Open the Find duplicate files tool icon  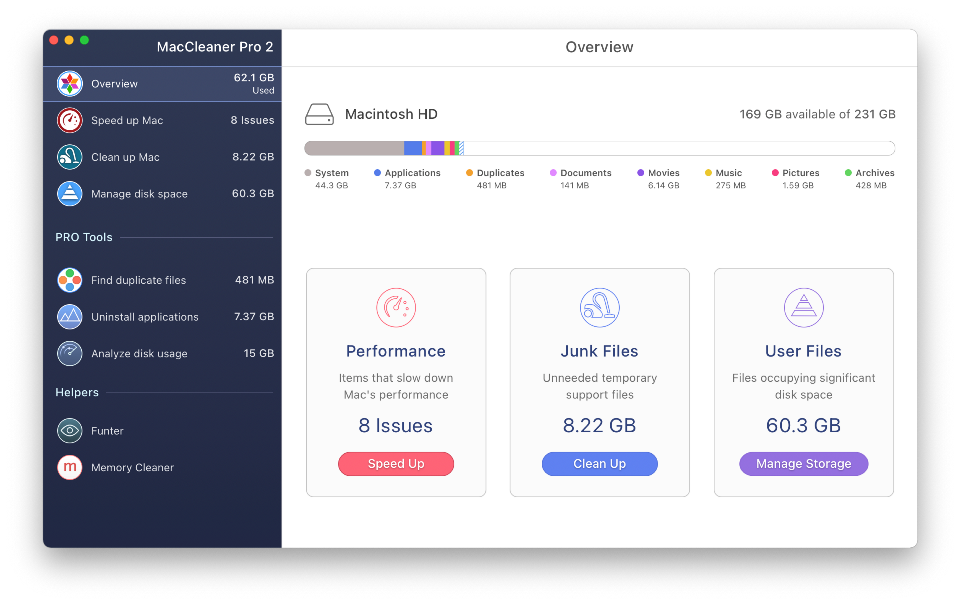click(x=69, y=280)
